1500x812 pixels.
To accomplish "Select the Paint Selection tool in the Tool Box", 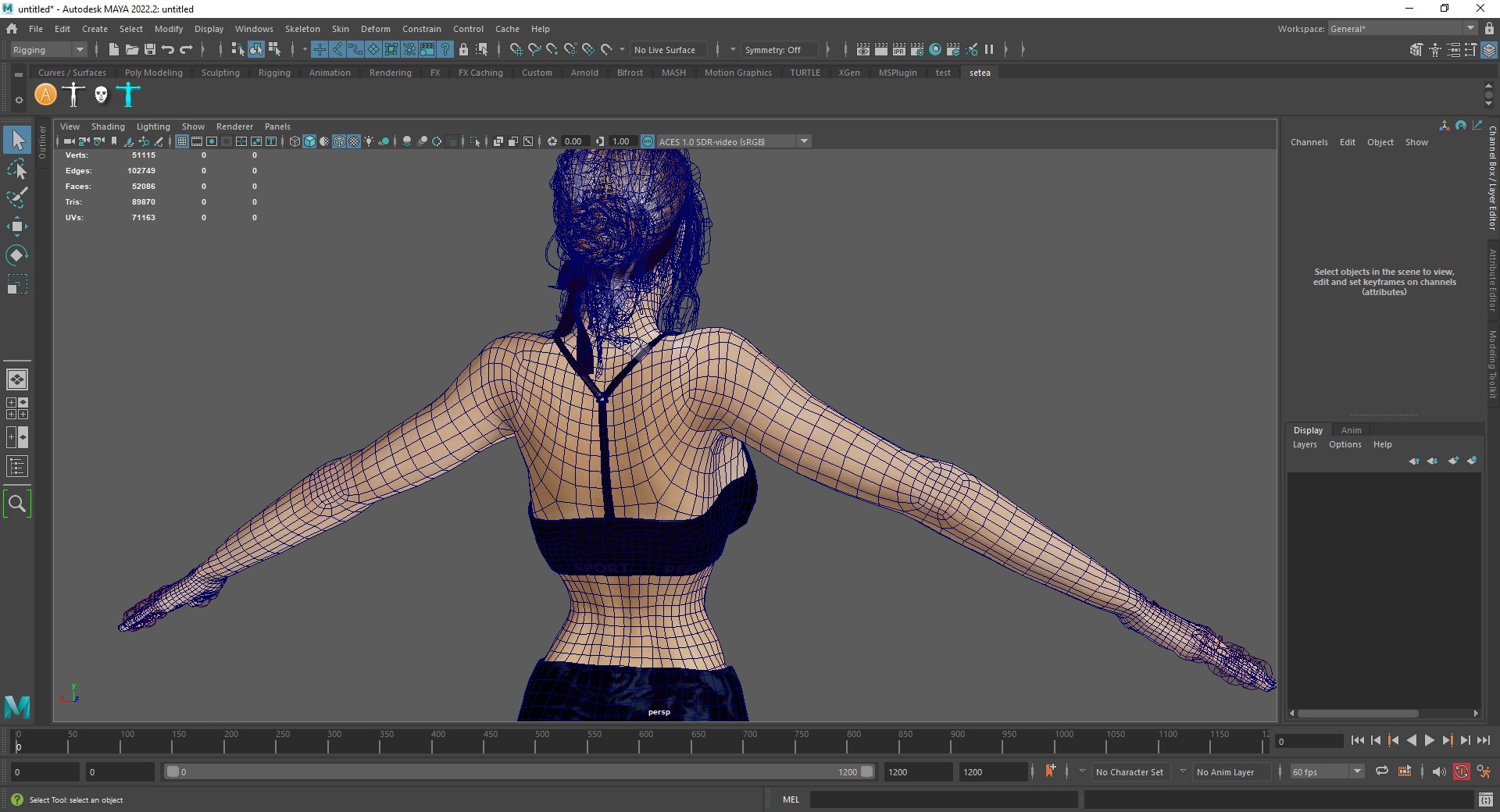I will point(17,198).
